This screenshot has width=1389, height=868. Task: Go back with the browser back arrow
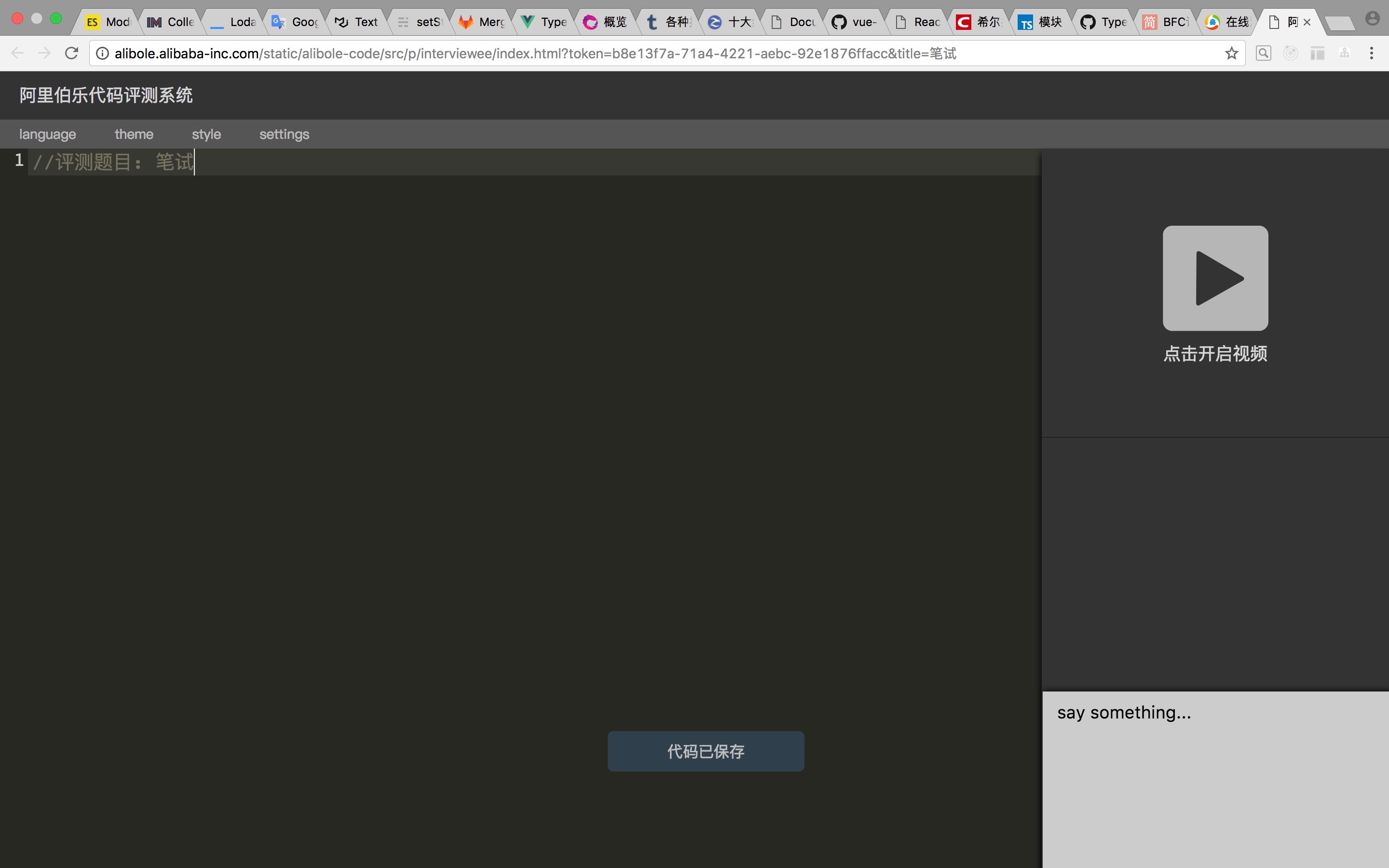pyautogui.click(x=17, y=54)
